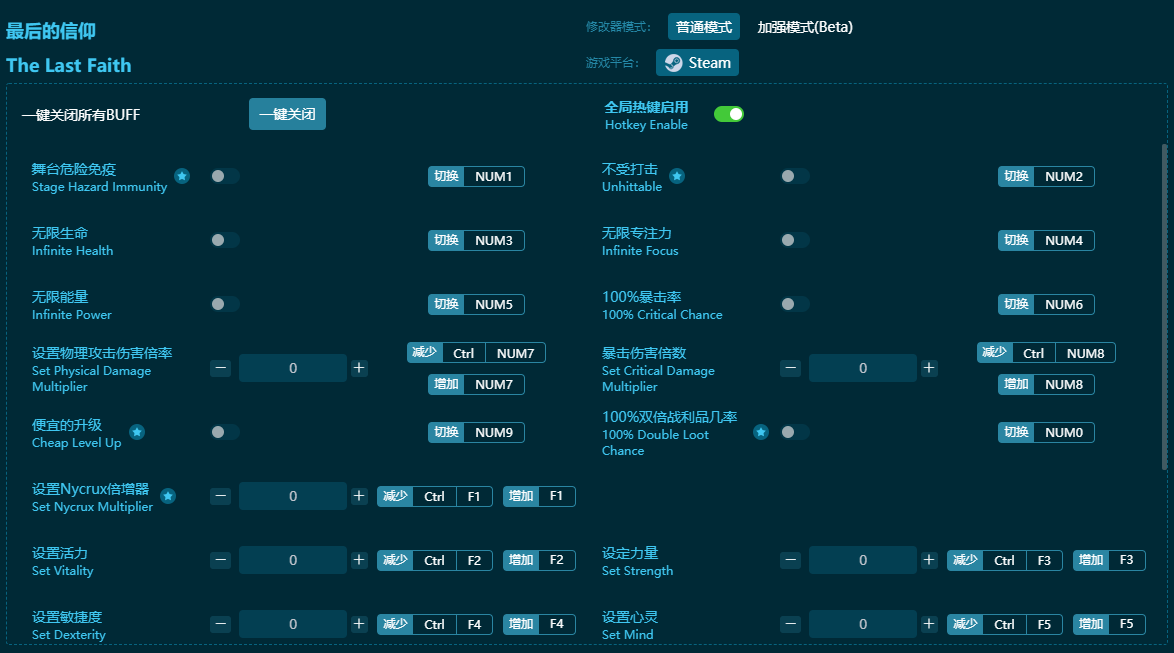Click the Steam platform icon button

697,62
